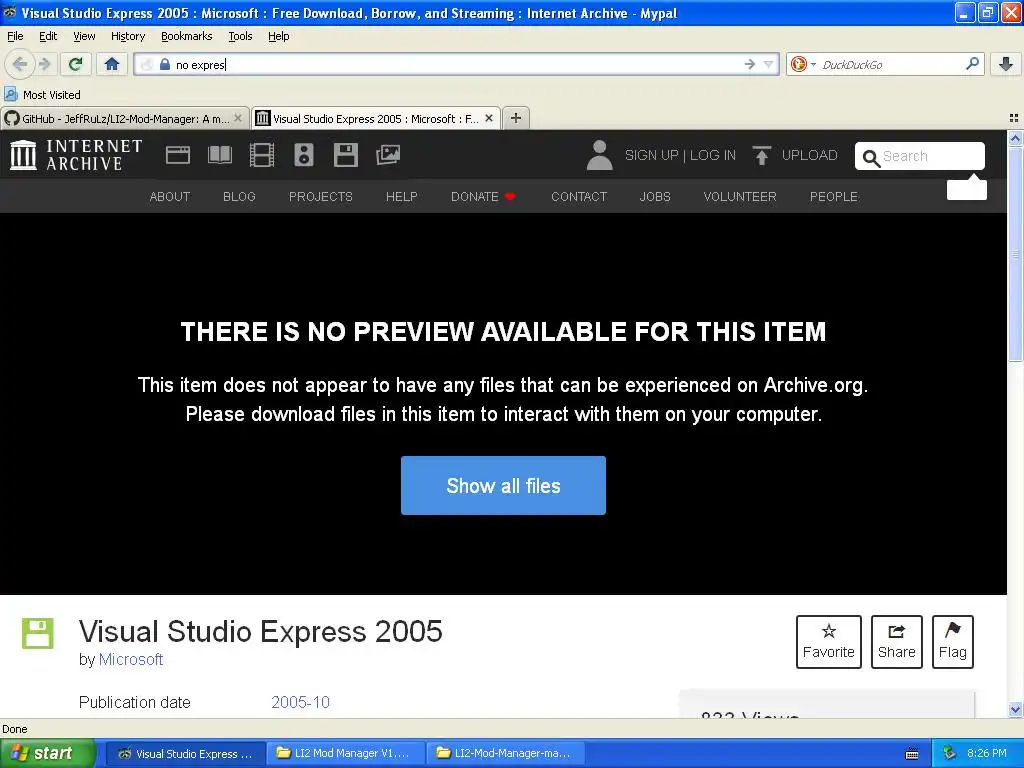Switch to LI2-Mod-Manager-ma taskbar folder
Image resolution: width=1024 pixels, height=768 pixels.
[505, 754]
